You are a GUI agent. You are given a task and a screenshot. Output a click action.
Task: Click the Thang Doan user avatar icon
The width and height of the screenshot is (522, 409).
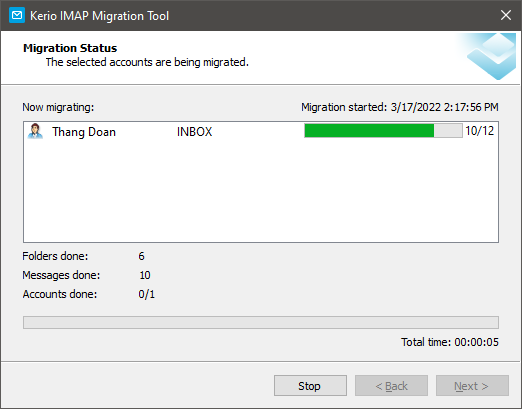pyautogui.click(x=35, y=131)
